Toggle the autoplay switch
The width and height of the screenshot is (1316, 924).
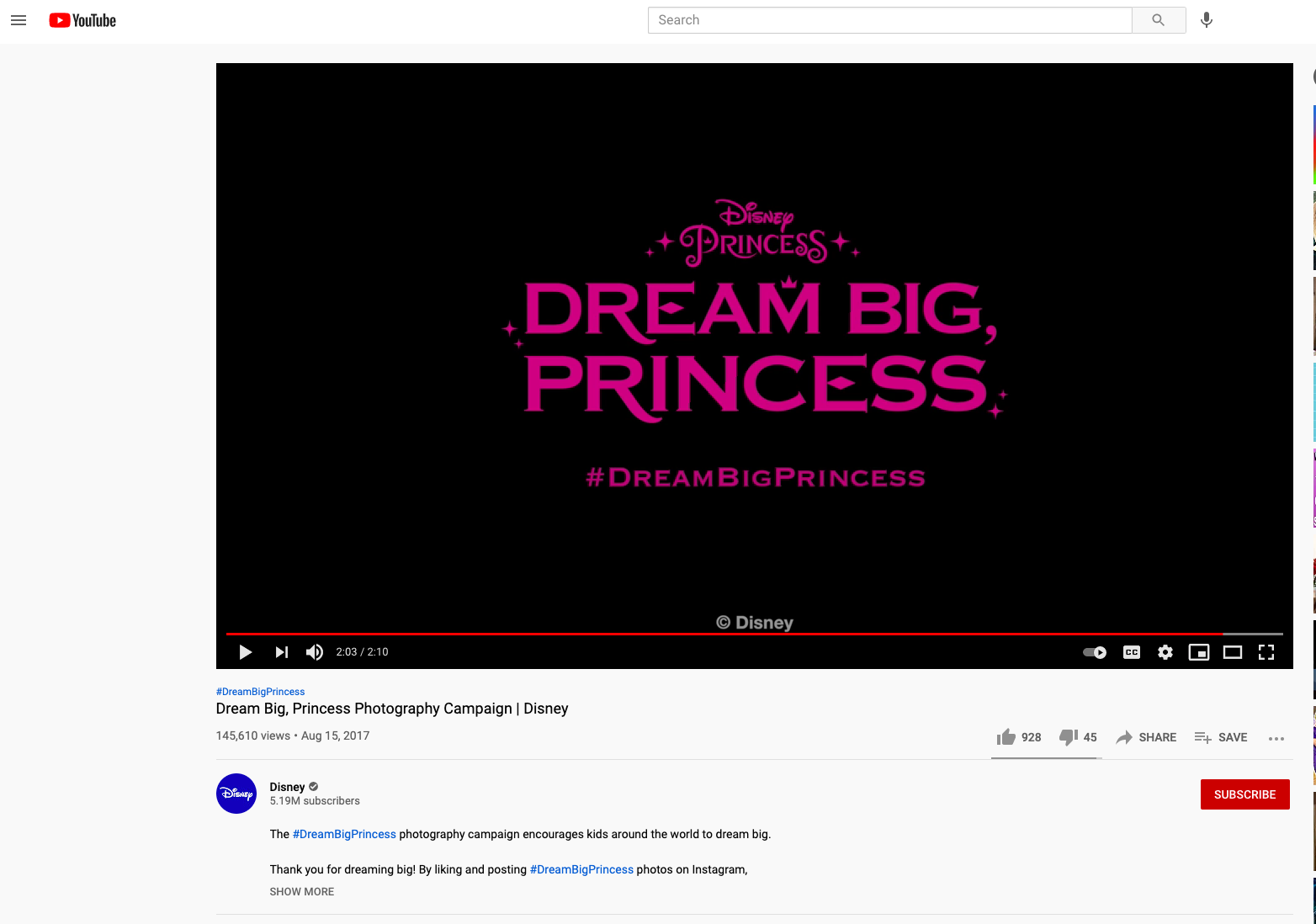[x=1095, y=652]
